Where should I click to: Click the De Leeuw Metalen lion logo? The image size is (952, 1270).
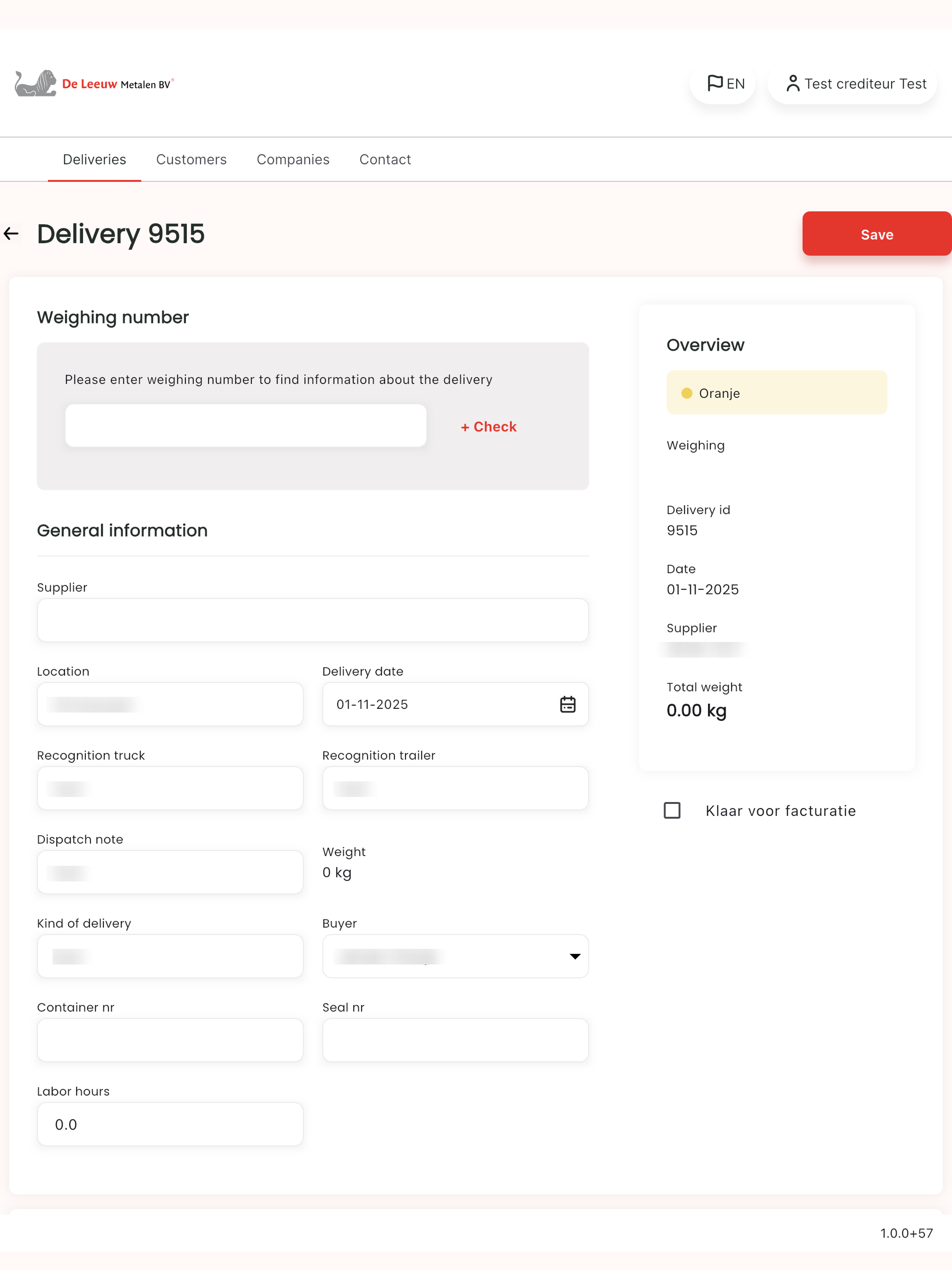pos(94,83)
